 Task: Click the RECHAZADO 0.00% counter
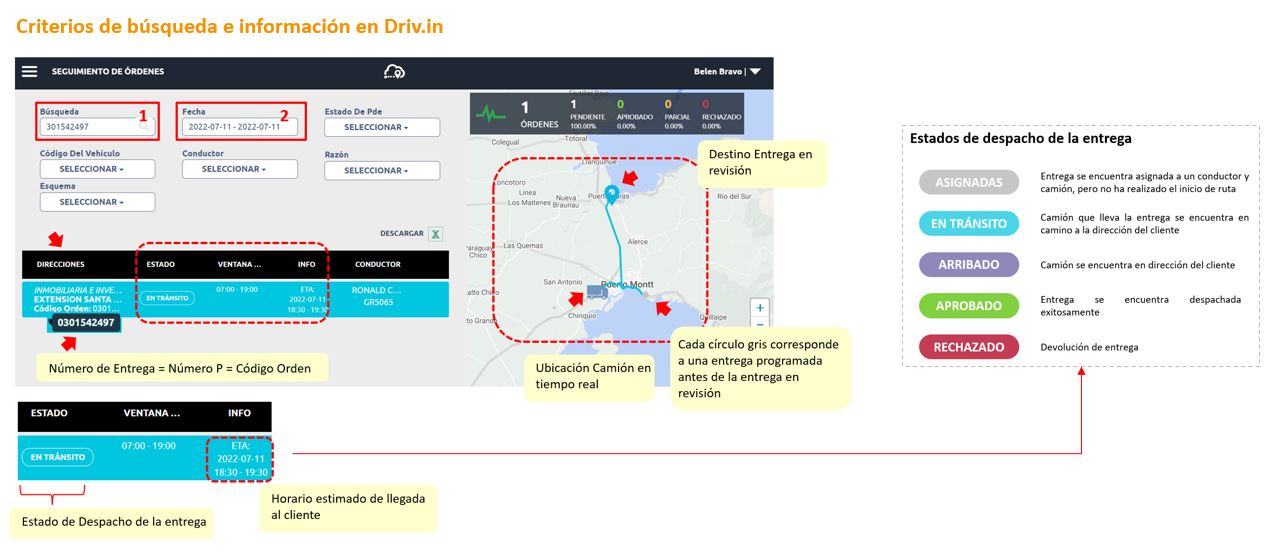coord(721,115)
